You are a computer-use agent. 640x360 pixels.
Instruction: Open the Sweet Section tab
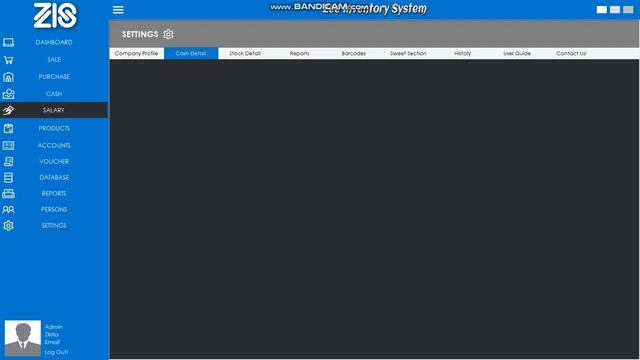[x=408, y=53]
